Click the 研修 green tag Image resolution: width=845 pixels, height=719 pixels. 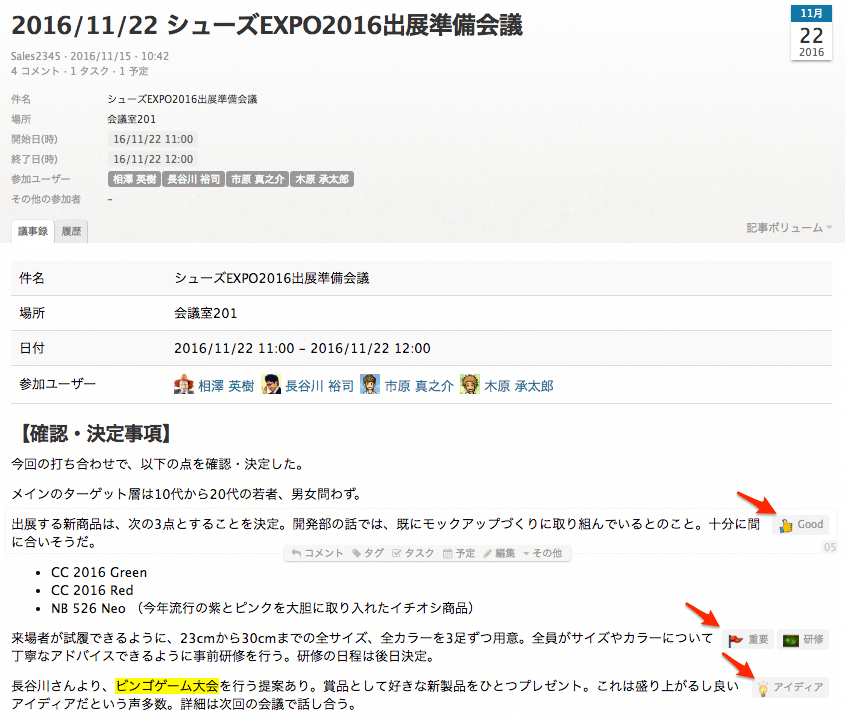coord(802,640)
